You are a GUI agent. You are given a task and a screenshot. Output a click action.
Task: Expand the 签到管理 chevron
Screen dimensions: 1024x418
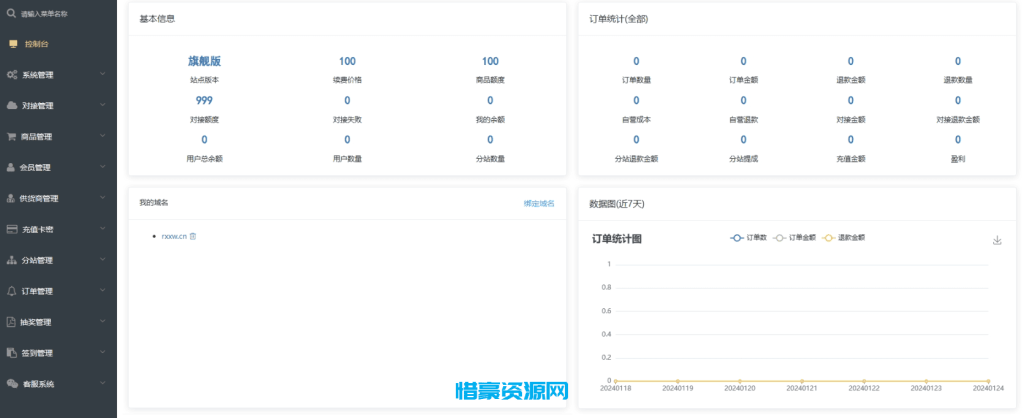(x=103, y=352)
